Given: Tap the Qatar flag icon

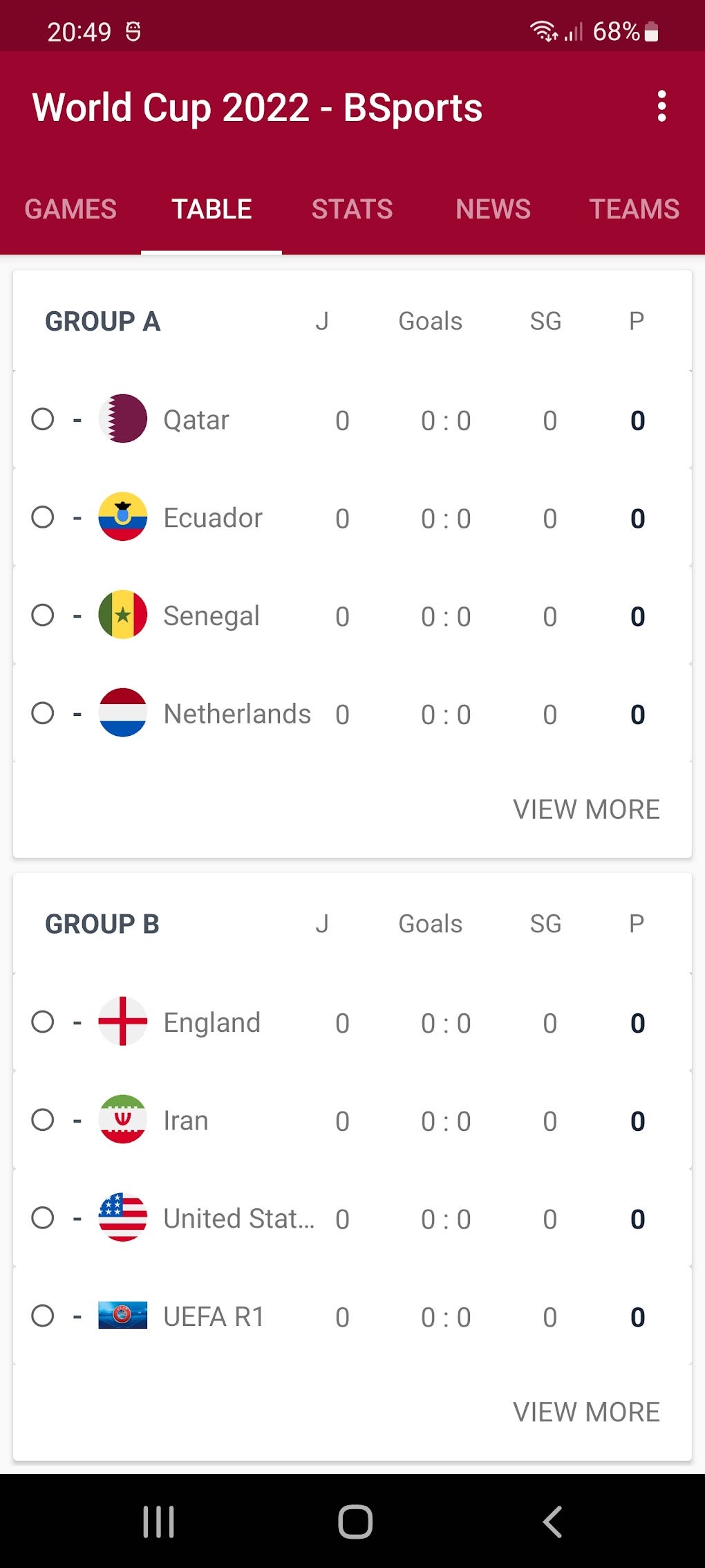Looking at the screenshot, I should pos(123,419).
